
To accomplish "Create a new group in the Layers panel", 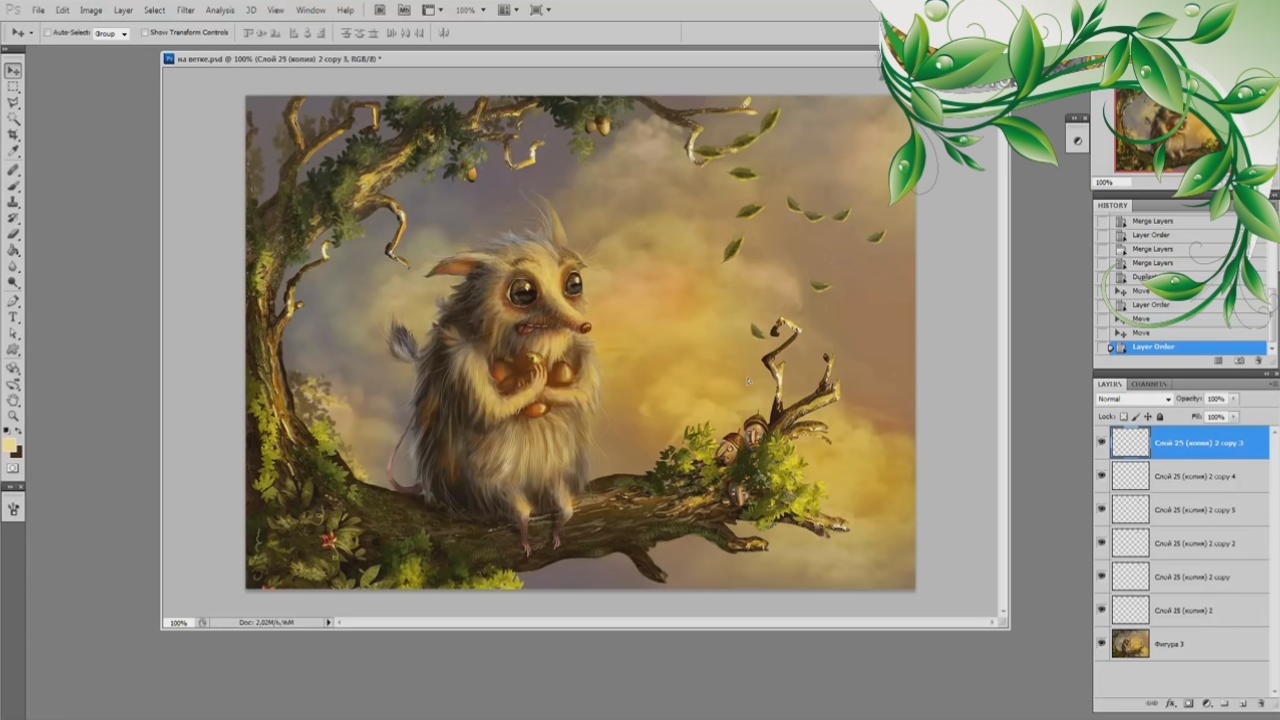I will click(x=1225, y=704).
